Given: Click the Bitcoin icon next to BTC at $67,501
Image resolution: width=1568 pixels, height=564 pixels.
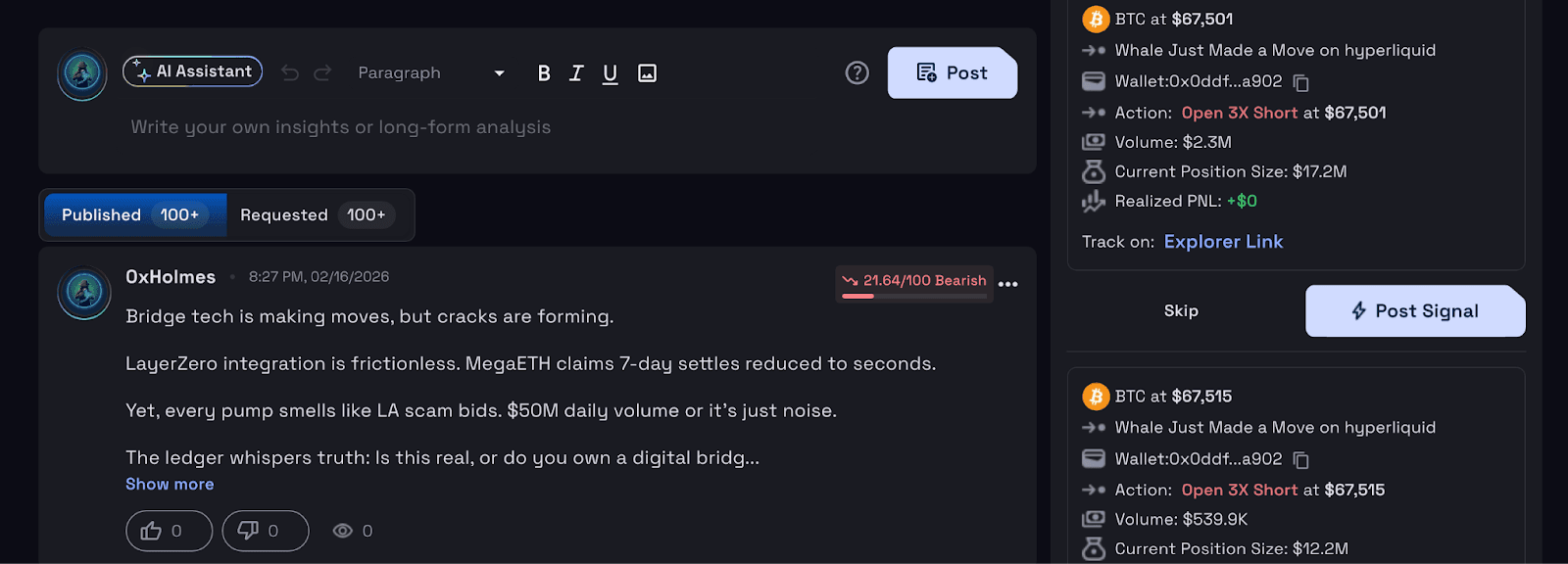Looking at the screenshot, I should click(x=1096, y=19).
